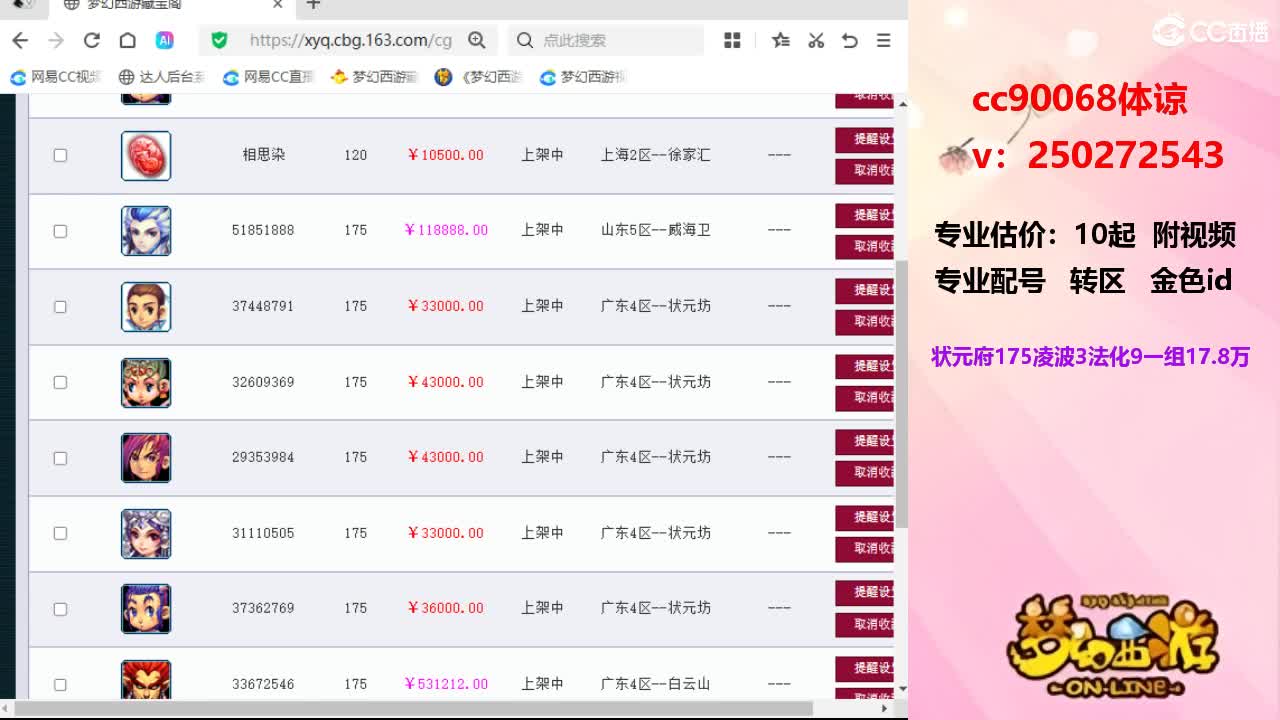Tick the checkbox for ID 37362769
The height and width of the screenshot is (720, 1280).
point(60,608)
